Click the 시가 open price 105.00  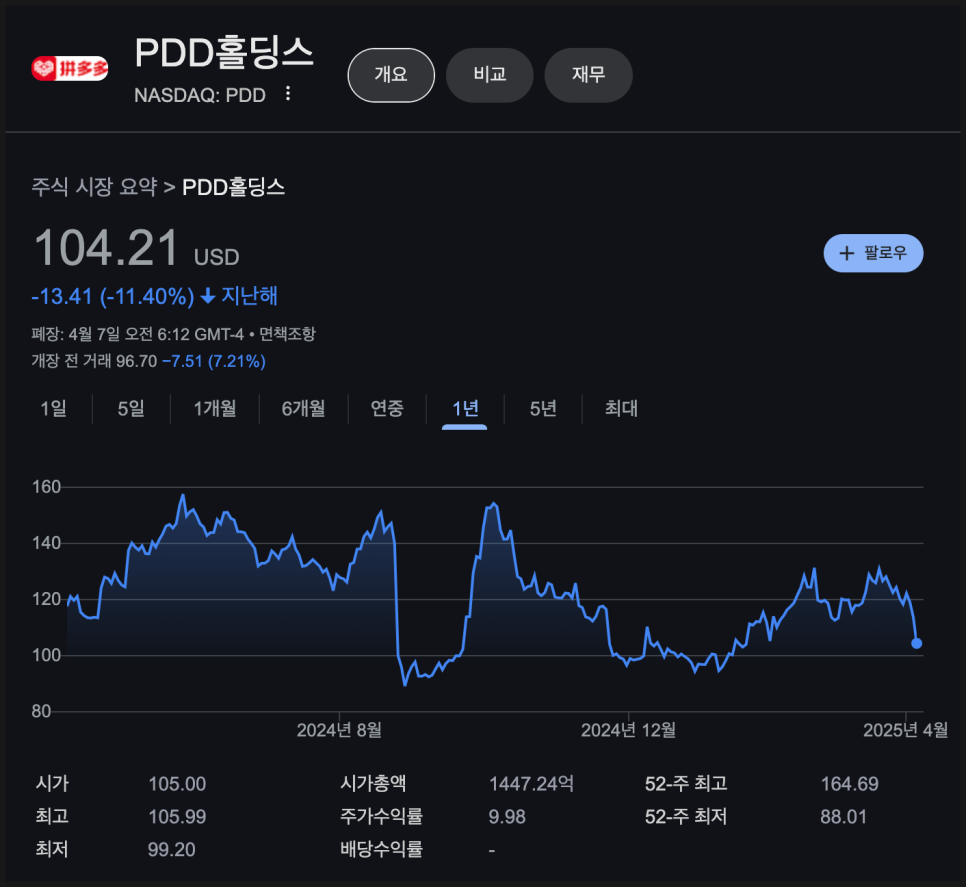(x=177, y=784)
